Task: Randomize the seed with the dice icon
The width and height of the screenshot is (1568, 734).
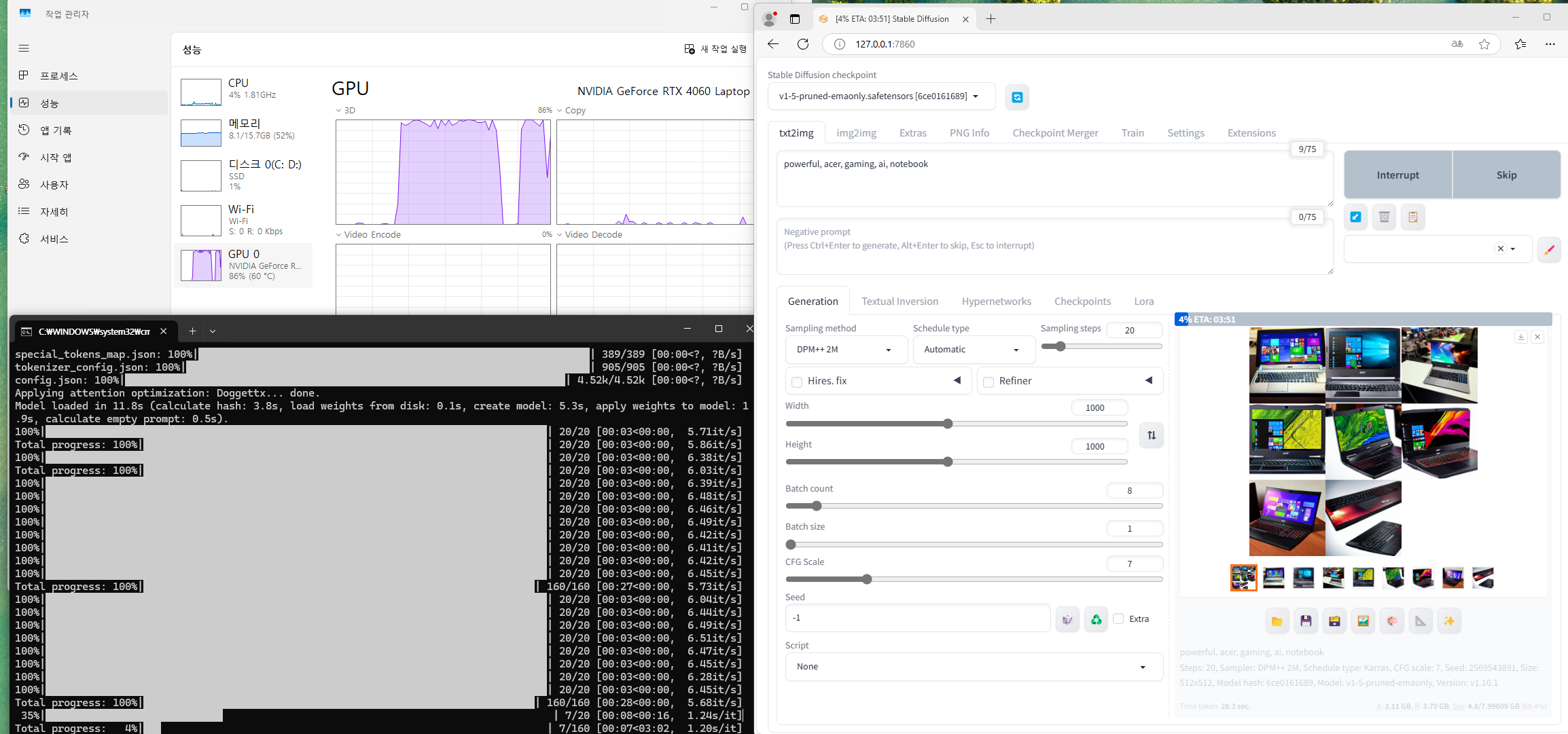Action: [1067, 619]
